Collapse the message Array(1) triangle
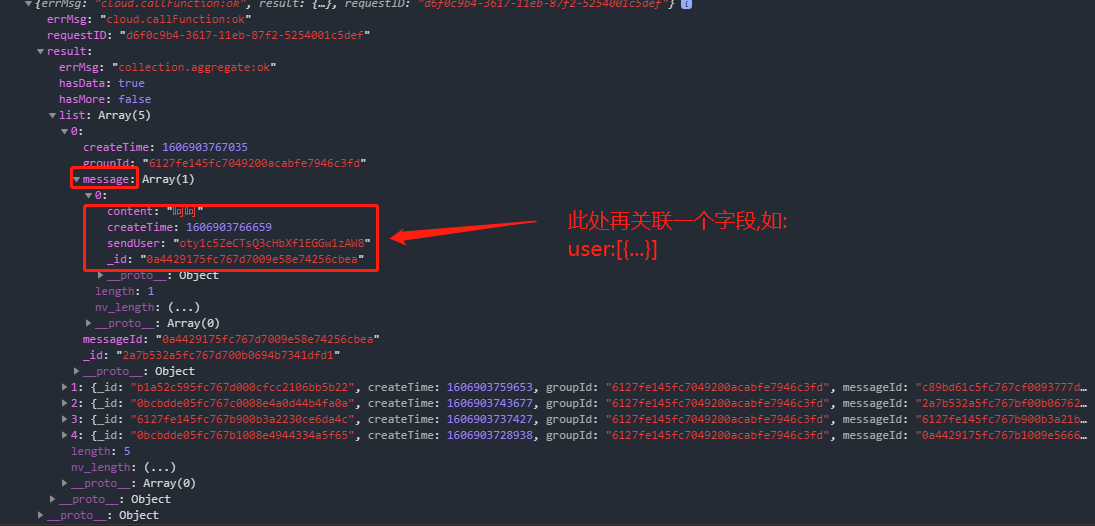The height and width of the screenshot is (526, 1095). tap(76, 180)
